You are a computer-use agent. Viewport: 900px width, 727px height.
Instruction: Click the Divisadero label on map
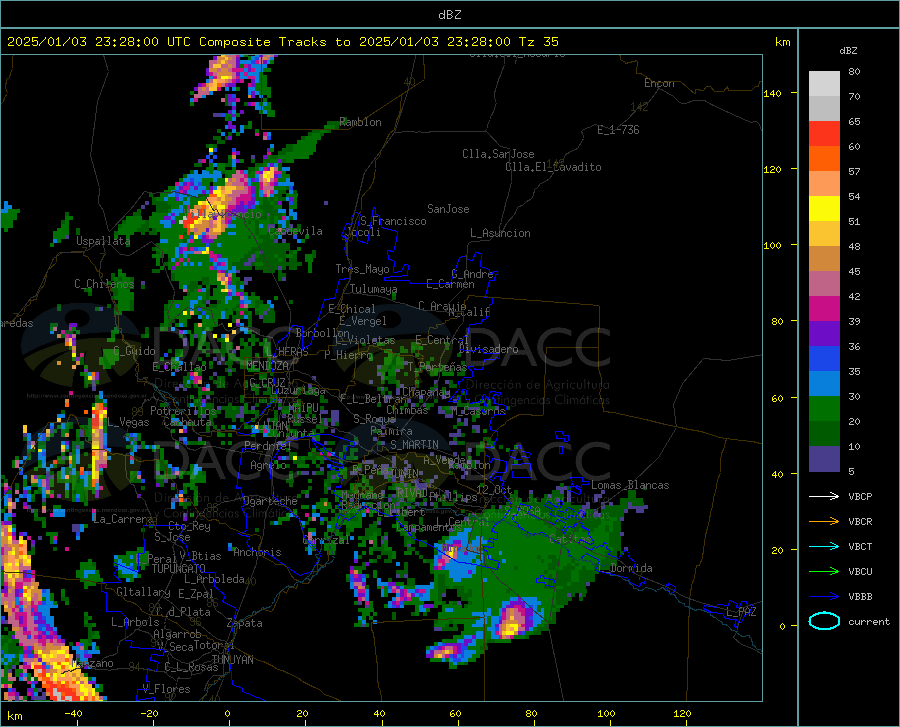coord(488,349)
